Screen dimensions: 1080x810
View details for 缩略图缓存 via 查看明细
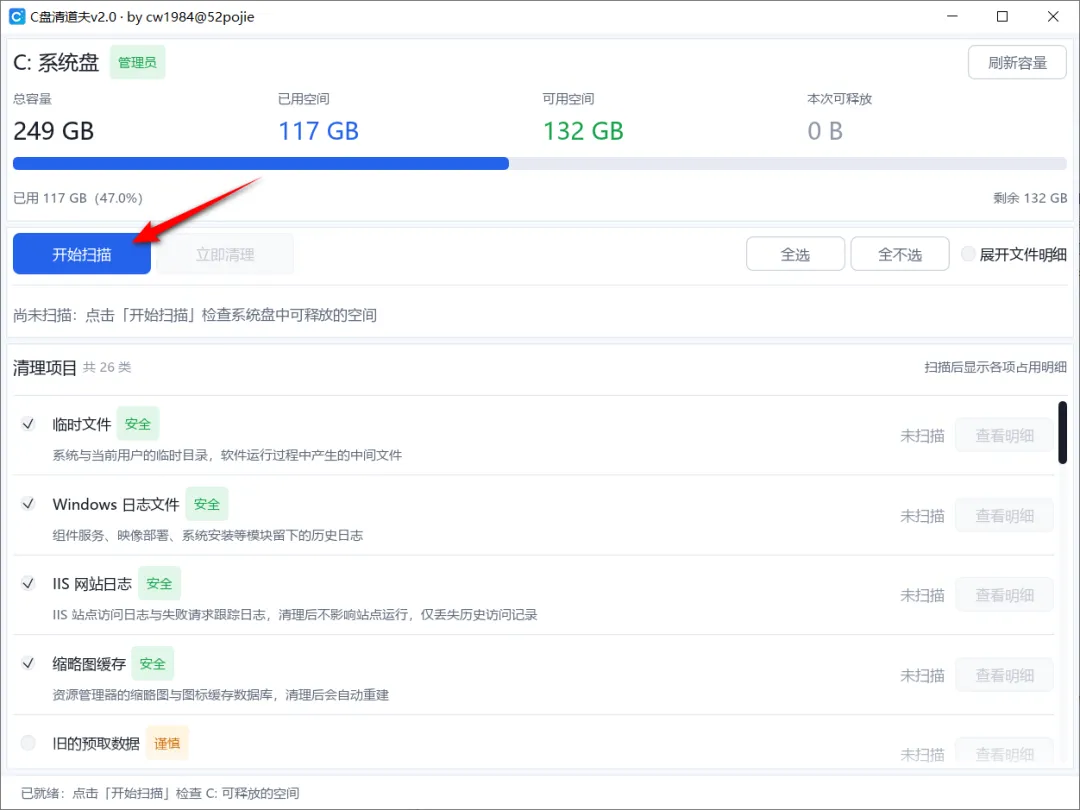pos(1004,675)
